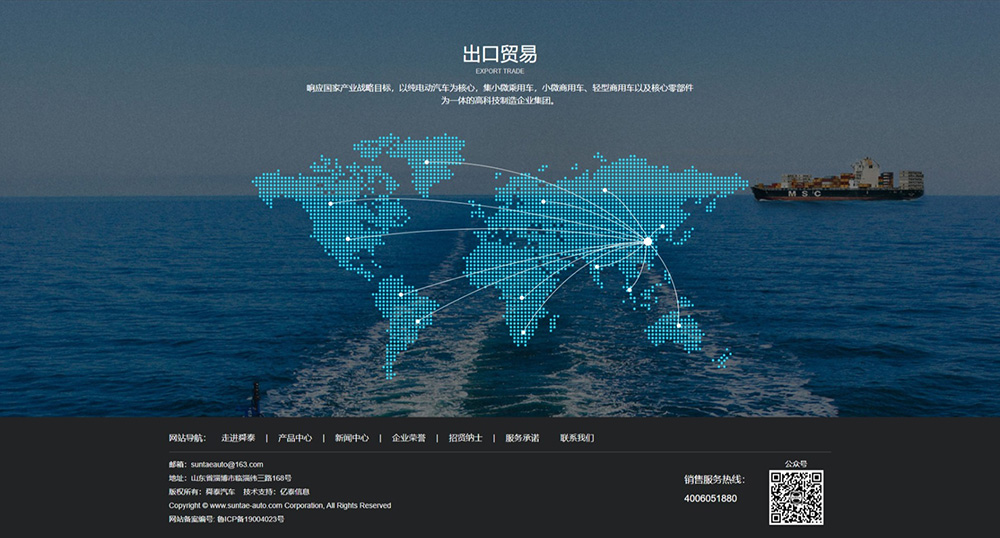Open the 走进舜泰 footer navigation link
This screenshot has width=1000, height=538.
(238, 438)
